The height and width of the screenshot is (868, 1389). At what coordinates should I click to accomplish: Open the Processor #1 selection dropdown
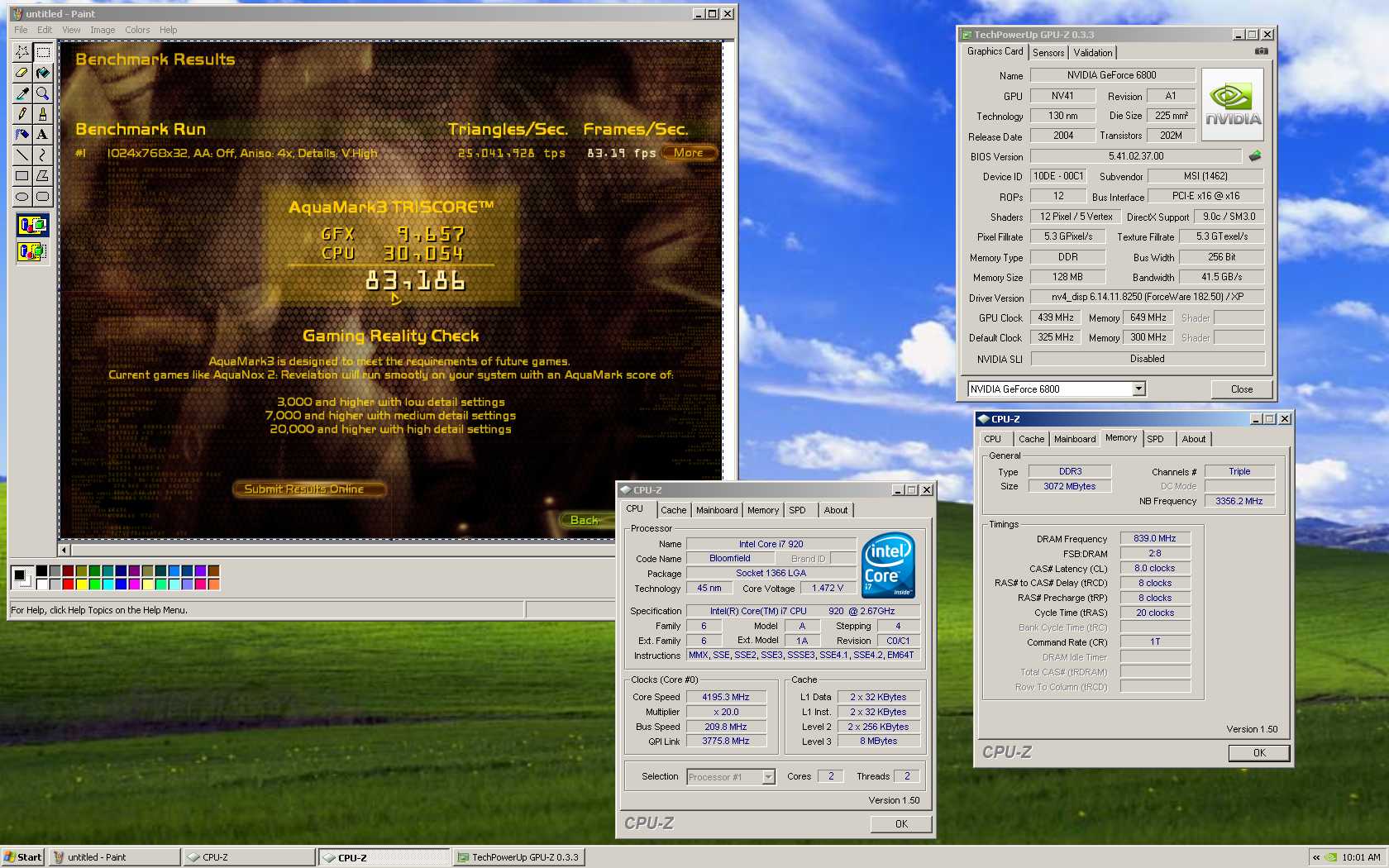point(768,777)
